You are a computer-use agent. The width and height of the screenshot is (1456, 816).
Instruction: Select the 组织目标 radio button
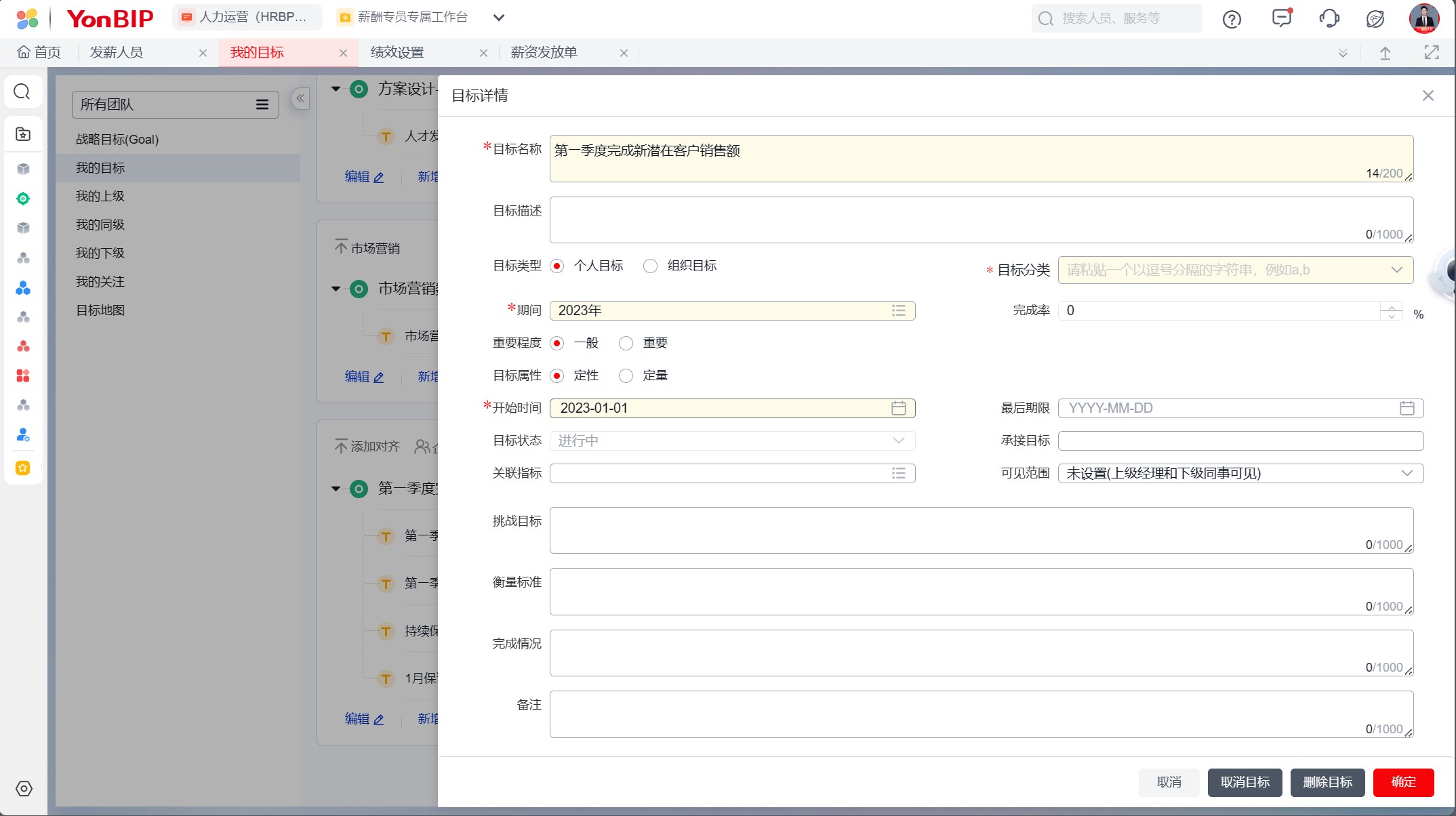(x=651, y=266)
